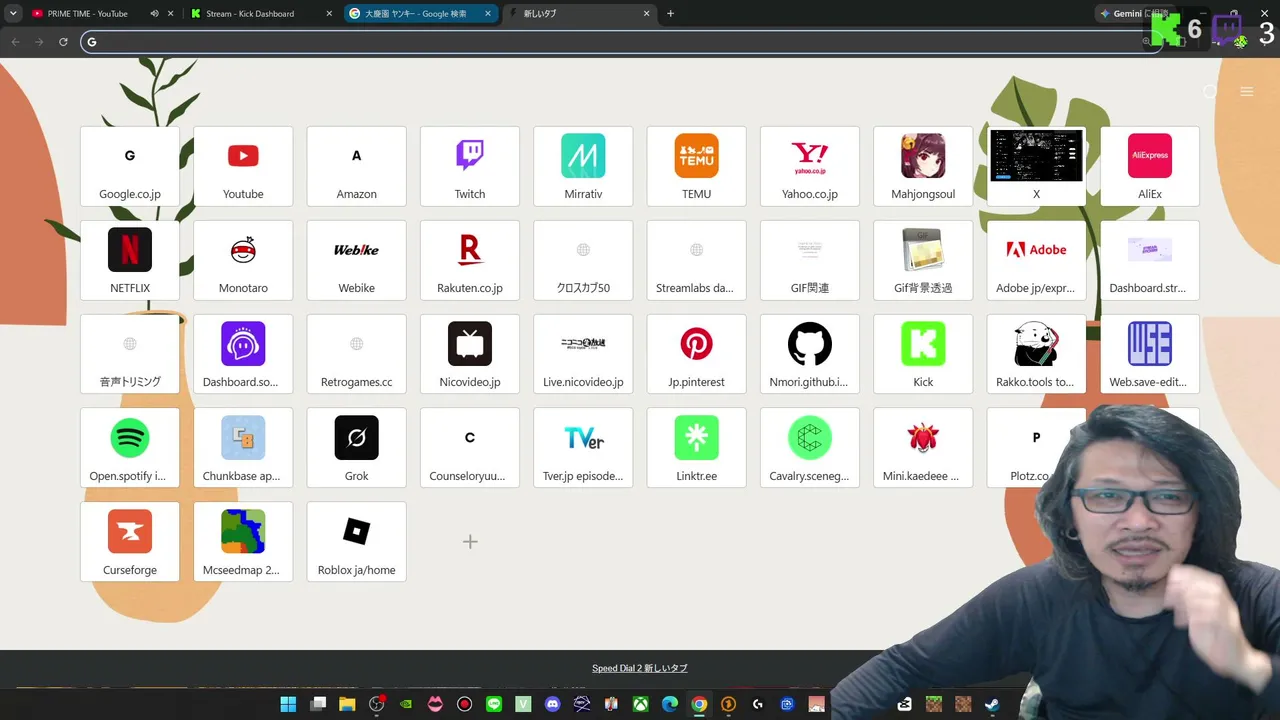Open the Youtube speed dial tile
This screenshot has height=720, width=1280.
click(x=243, y=166)
